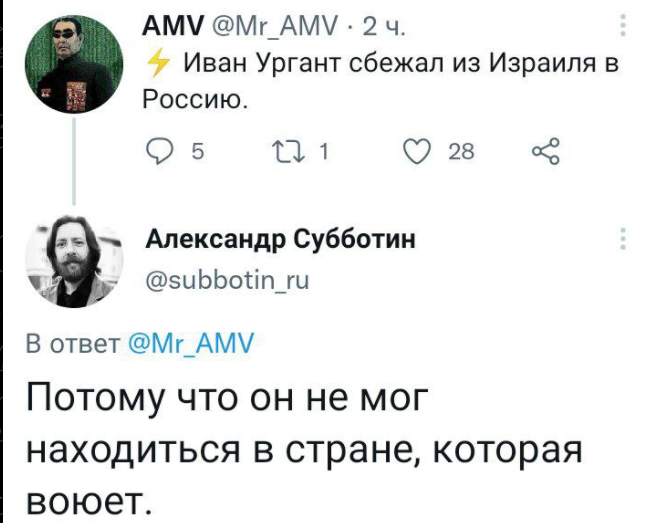The height and width of the screenshot is (523, 653).
Task: Click the tweet text about Иван Ургант
Action: [x=381, y=81]
